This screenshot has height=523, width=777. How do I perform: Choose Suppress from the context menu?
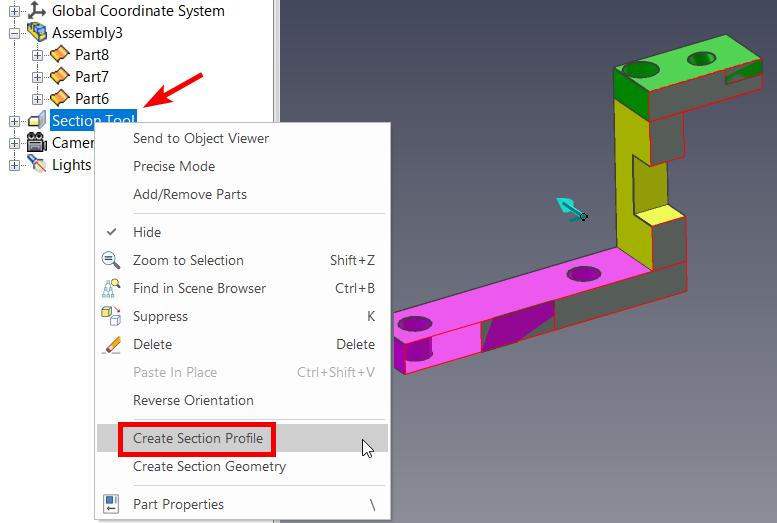click(160, 316)
